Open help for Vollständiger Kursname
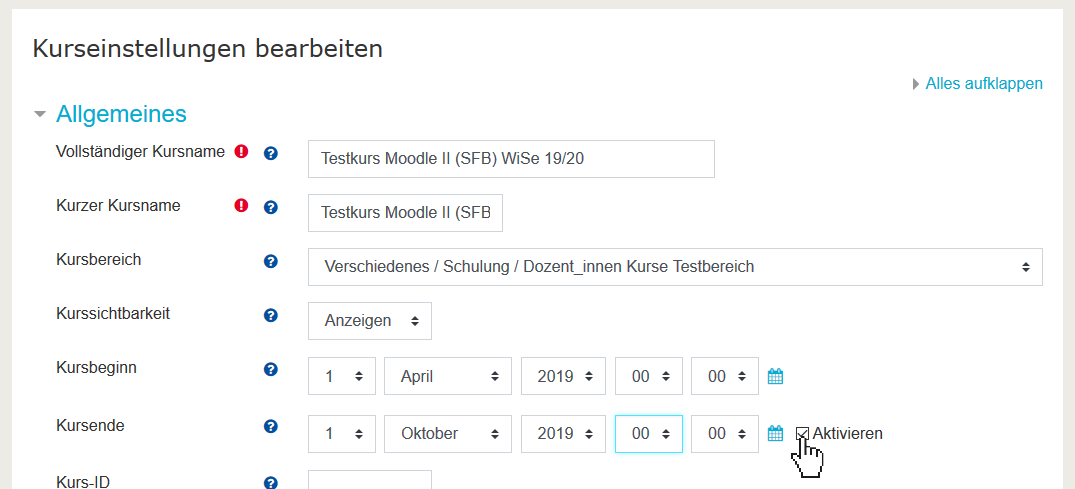 coord(270,154)
